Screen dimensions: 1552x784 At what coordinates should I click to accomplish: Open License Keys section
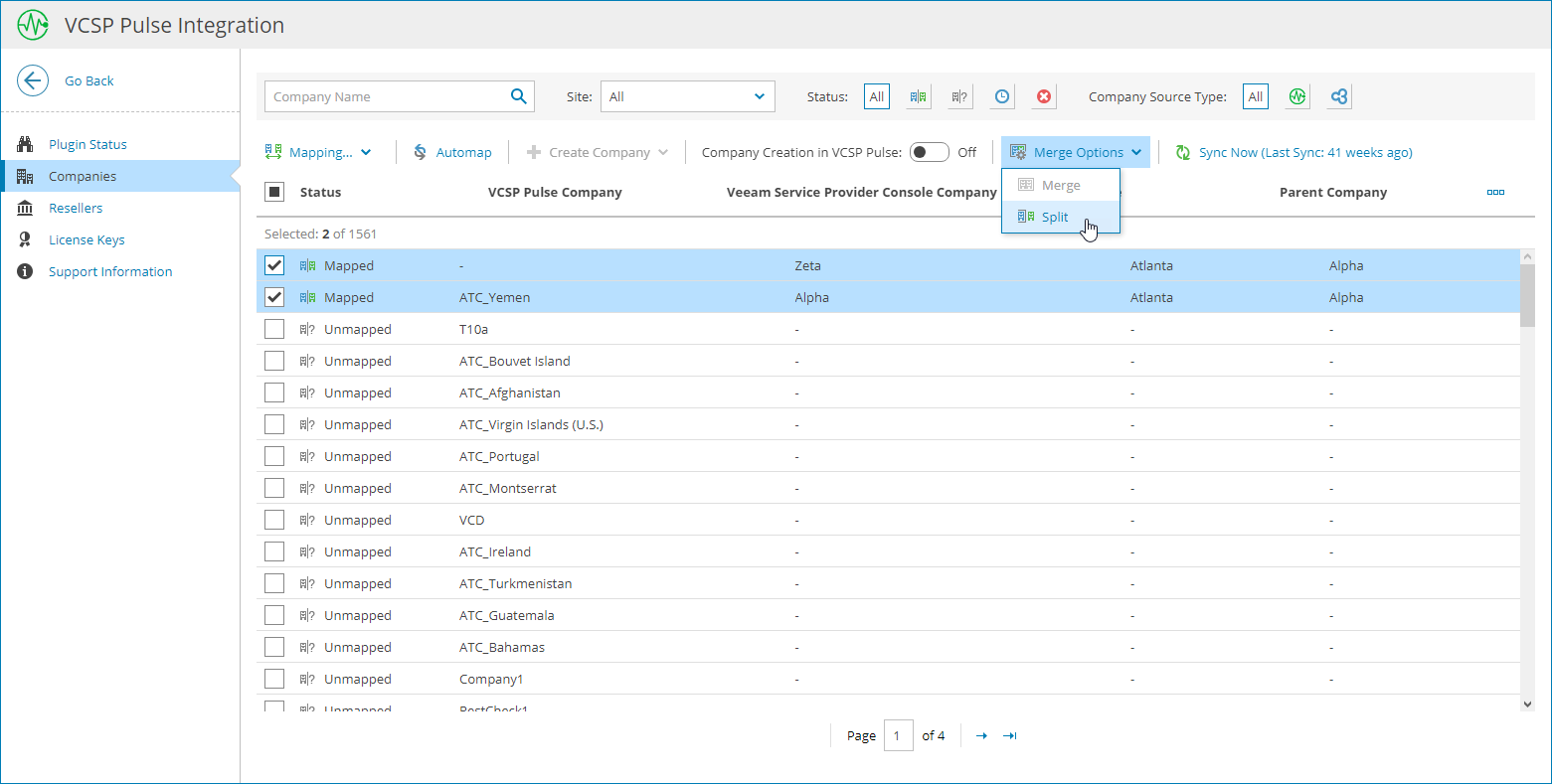point(86,239)
